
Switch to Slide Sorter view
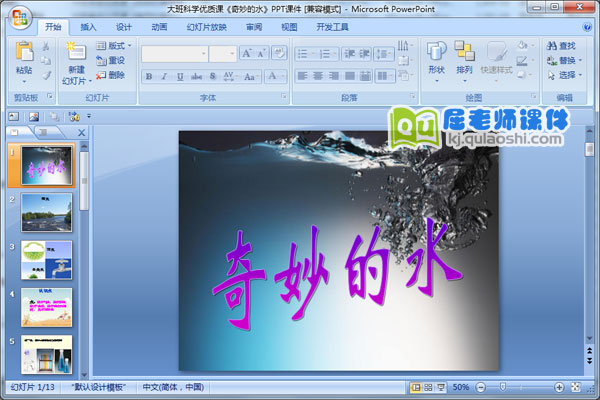[x=428, y=387]
